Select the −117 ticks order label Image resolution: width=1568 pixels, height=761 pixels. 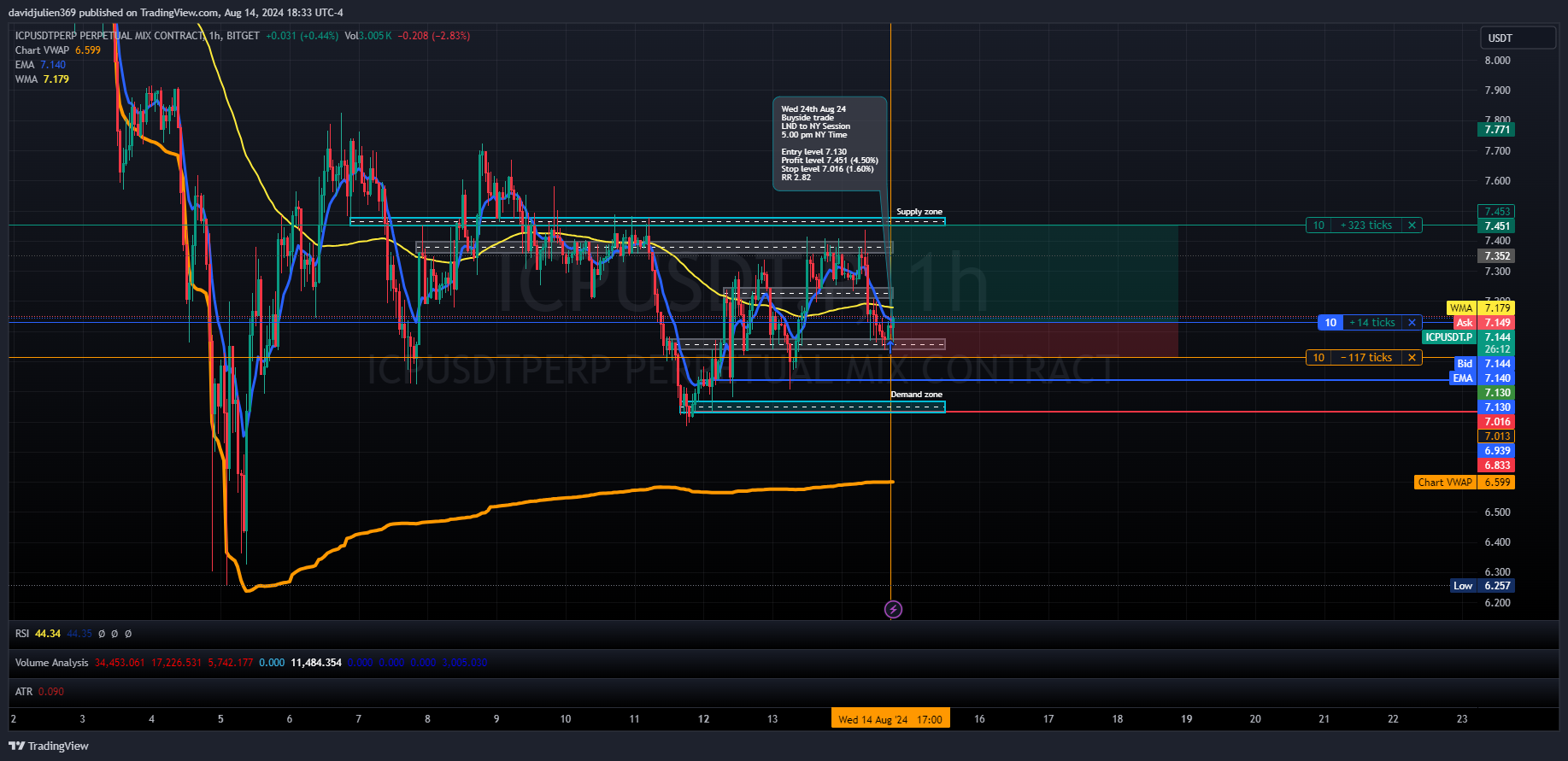tap(1366, 358)
